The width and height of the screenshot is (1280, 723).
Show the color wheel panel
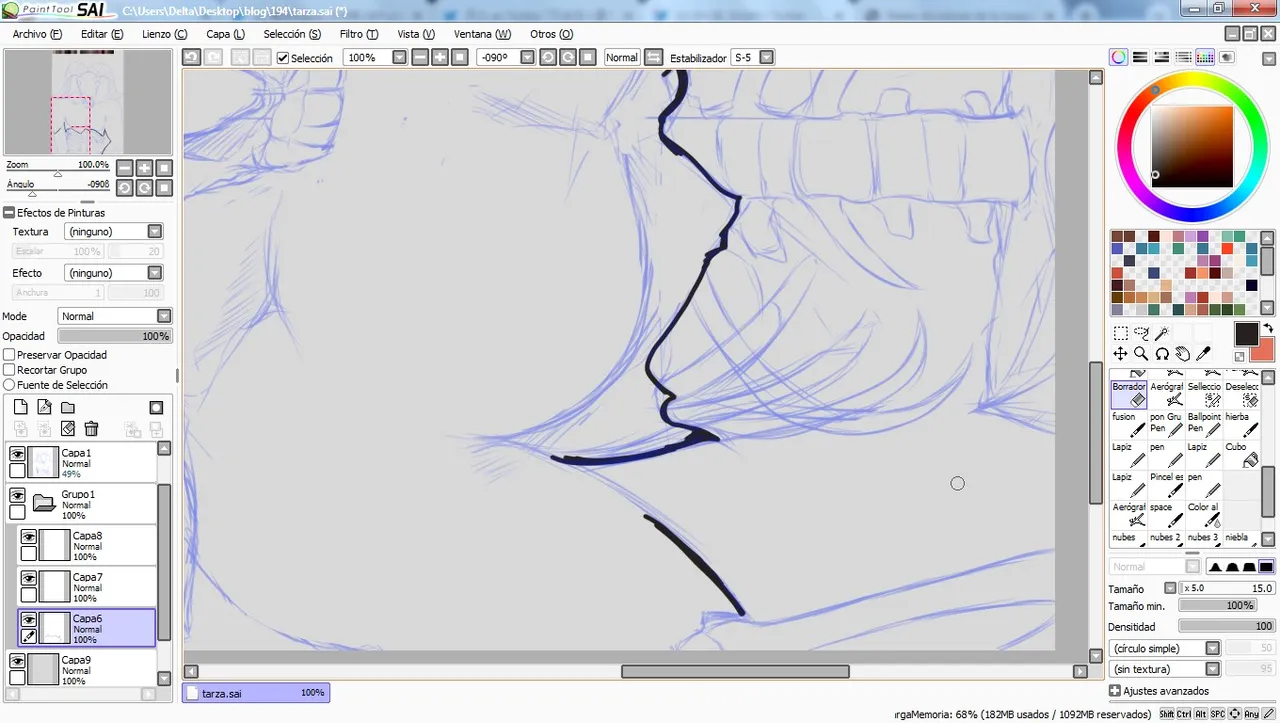pos(1118,57)
